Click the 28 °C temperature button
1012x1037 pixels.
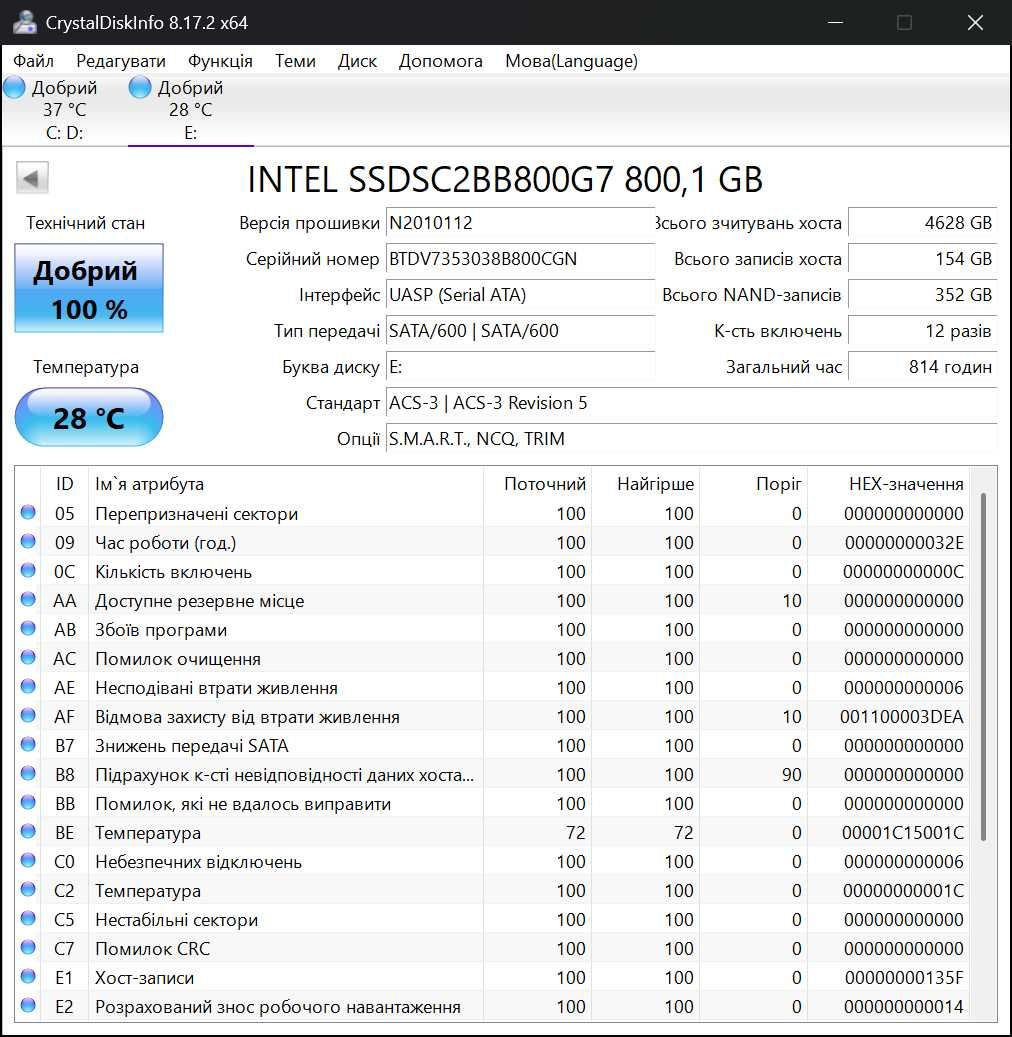(x=89, y=417)
